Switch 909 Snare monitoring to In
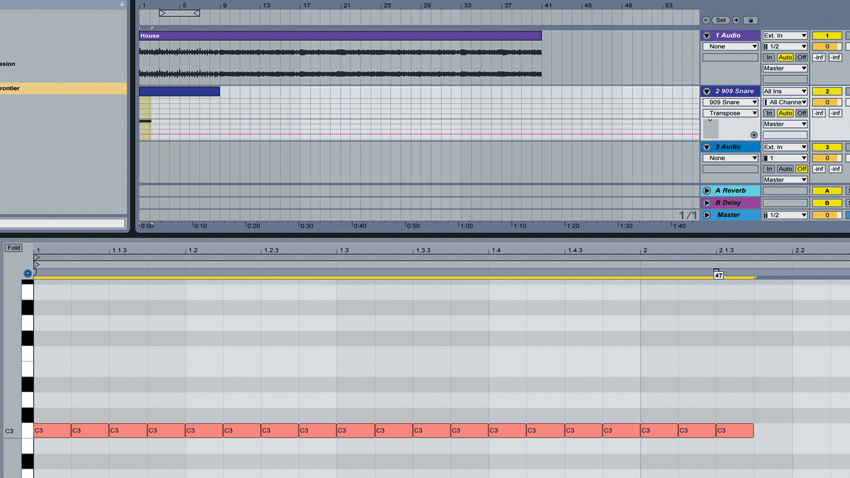 click(x=769, y=113)
